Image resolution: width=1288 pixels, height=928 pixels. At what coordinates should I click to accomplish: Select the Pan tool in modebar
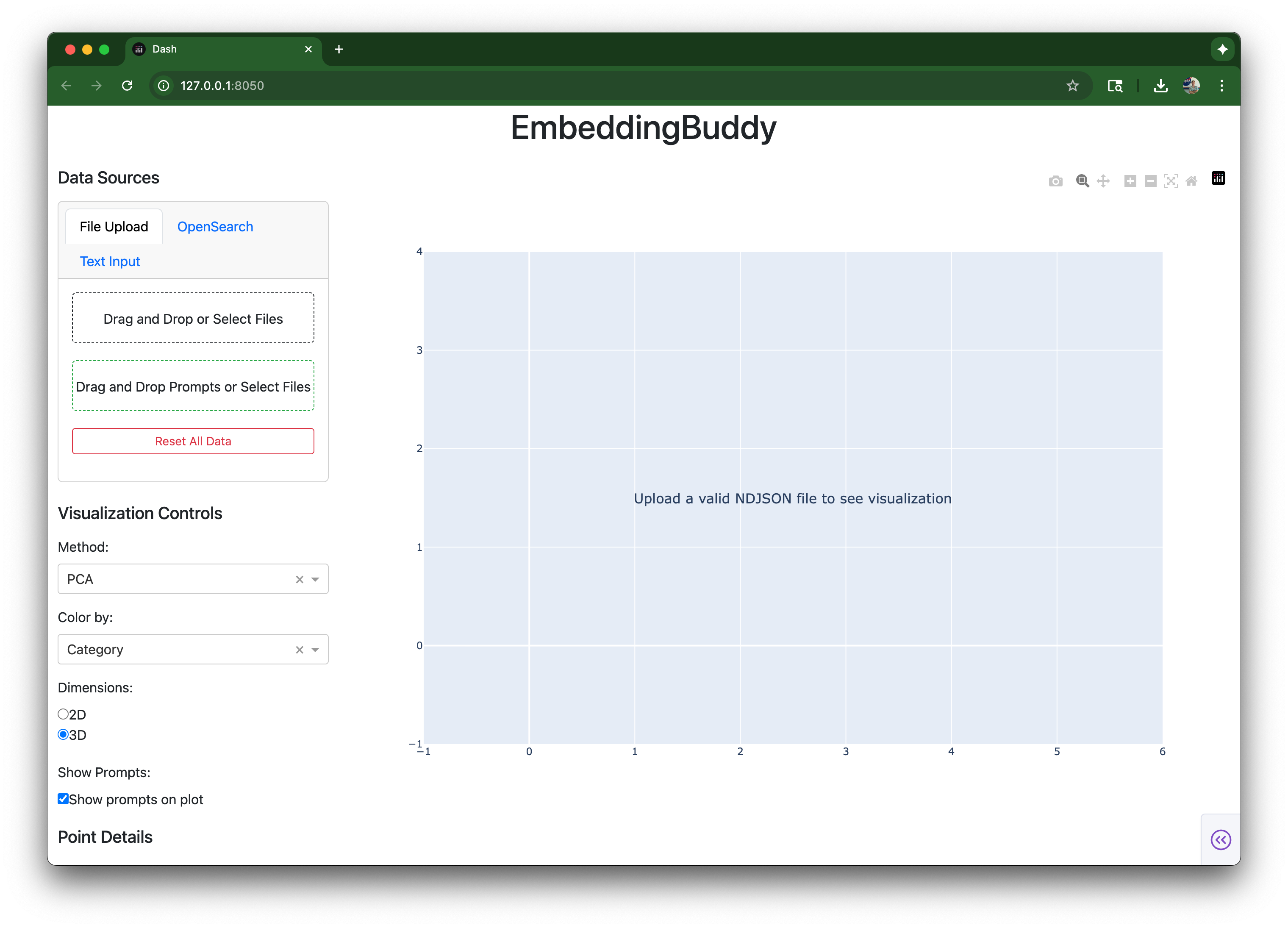pyautogui.click(x=1103, y=181)
